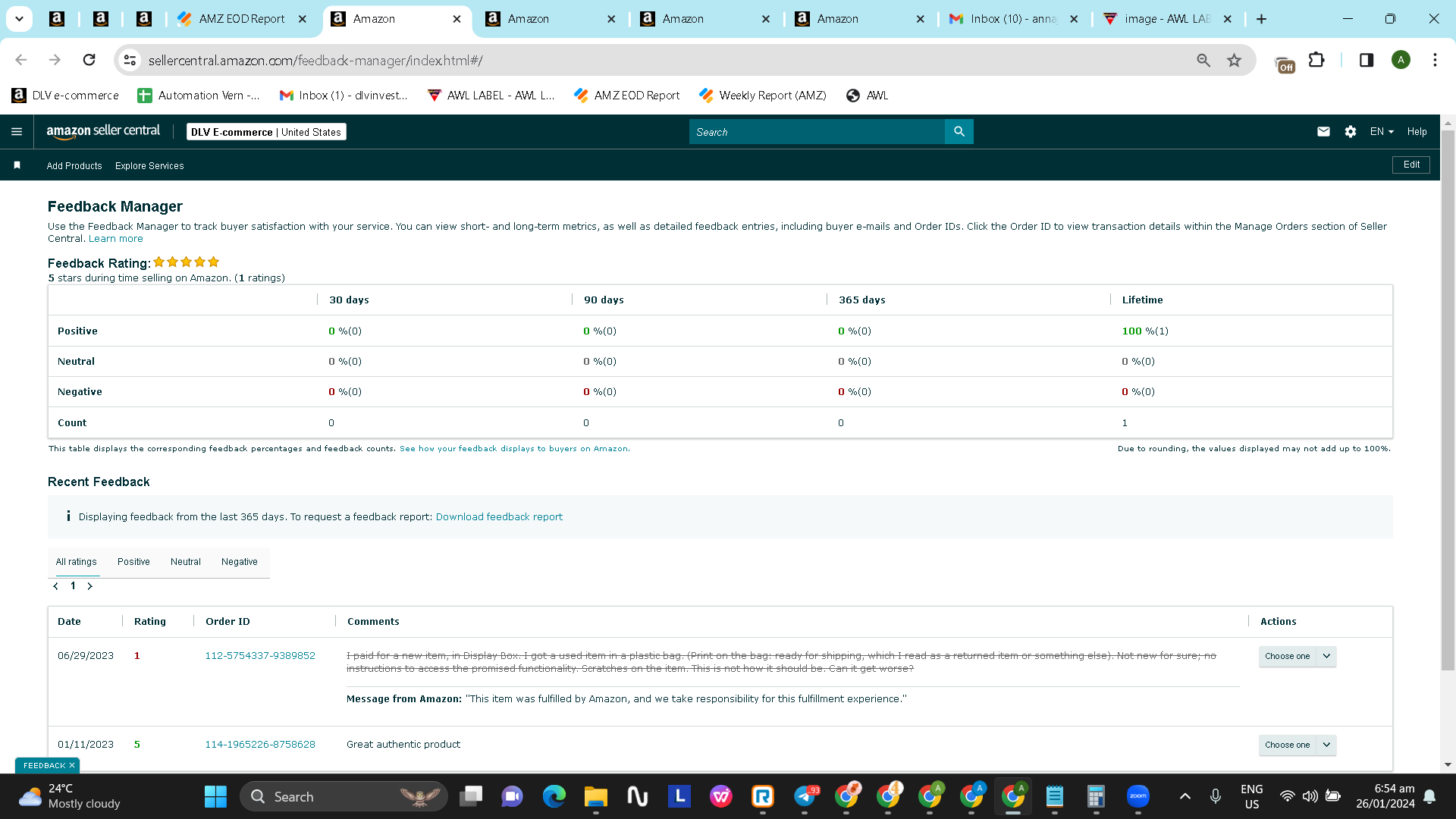The width and height of the screenshot is (1456, 819).
Task: View site information icon in address bar
Action: pyautogui.click(x=130, y=60)
